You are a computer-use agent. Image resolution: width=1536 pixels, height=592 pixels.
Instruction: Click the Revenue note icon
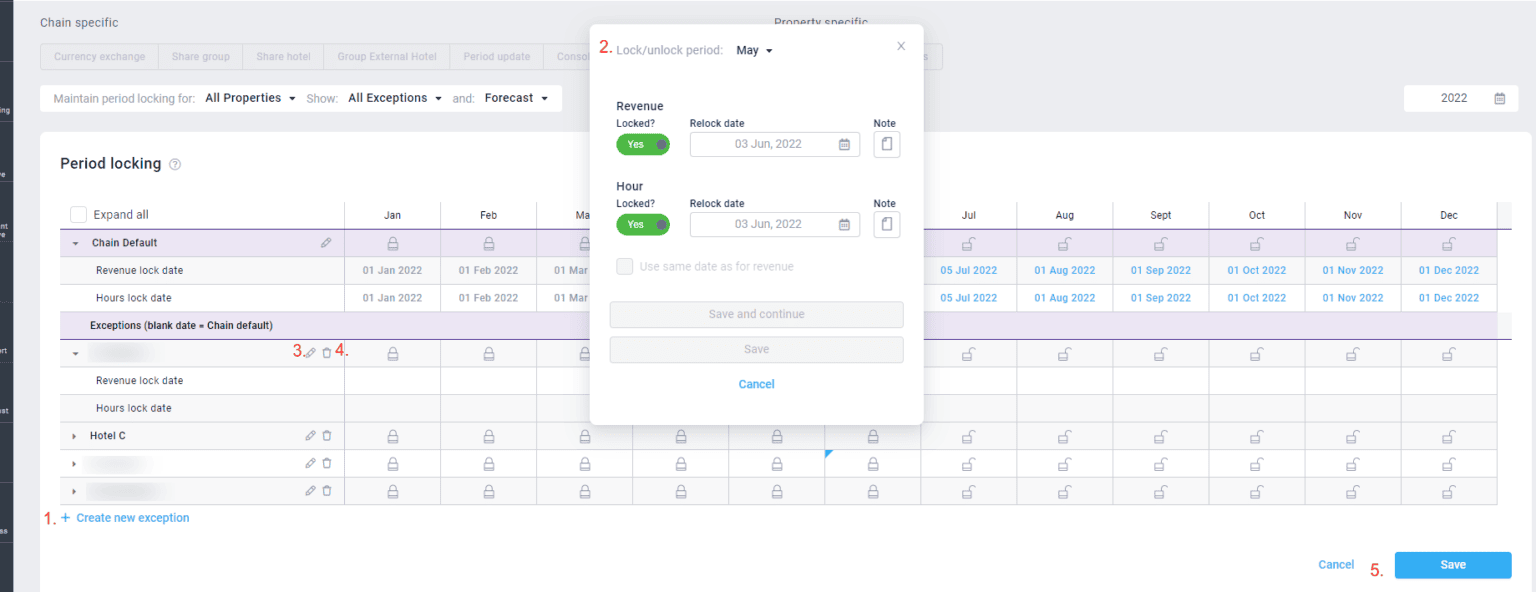[886, 145]
